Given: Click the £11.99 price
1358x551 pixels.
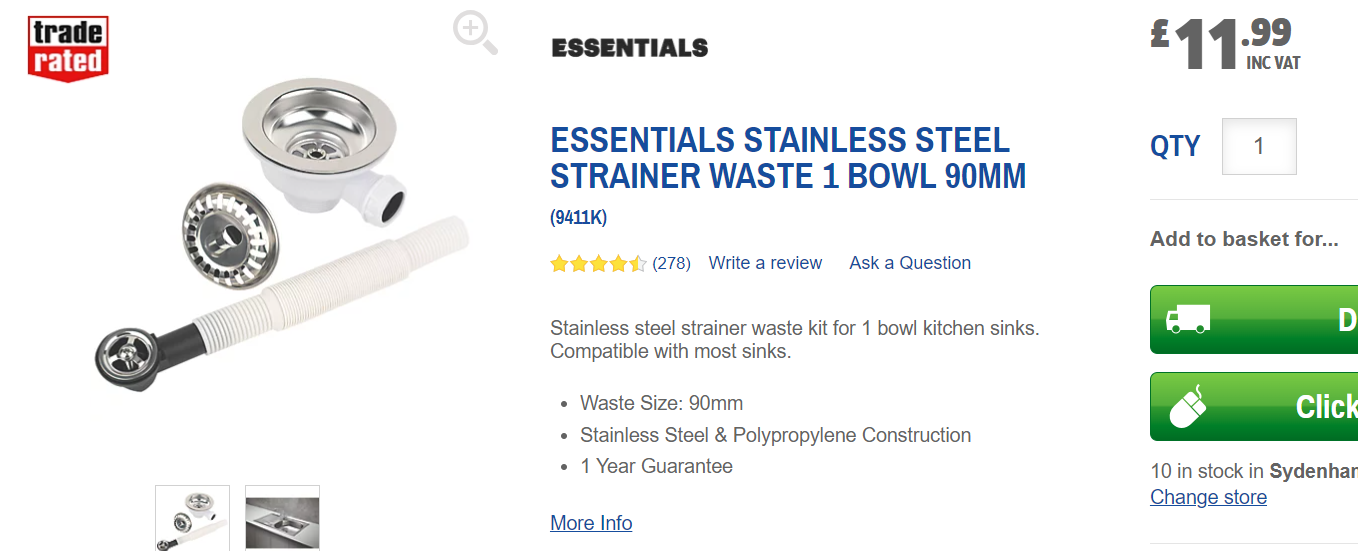Looking at the screenshot, I should (1225, 45).
